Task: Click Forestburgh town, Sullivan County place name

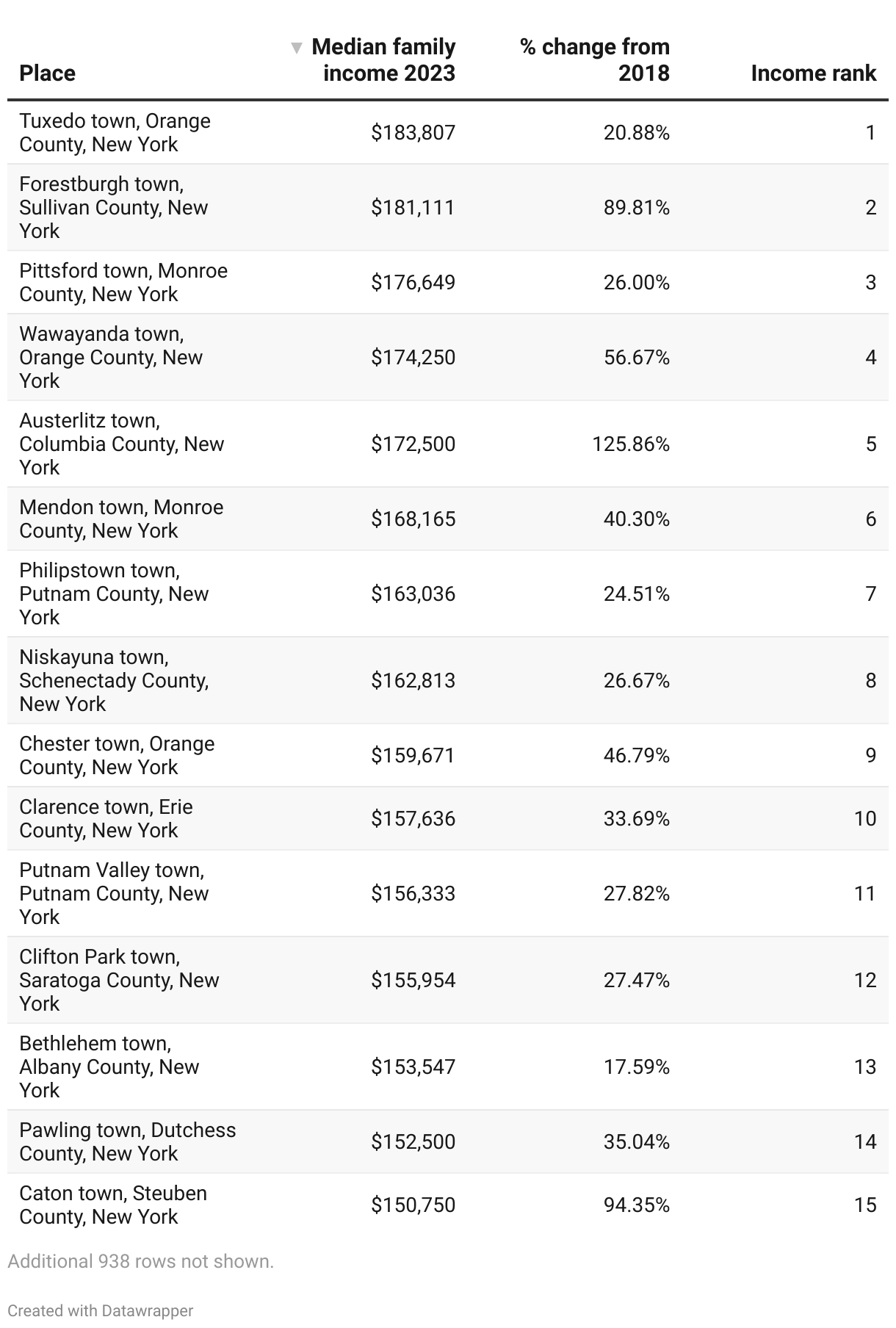Action: pos(113,207)
